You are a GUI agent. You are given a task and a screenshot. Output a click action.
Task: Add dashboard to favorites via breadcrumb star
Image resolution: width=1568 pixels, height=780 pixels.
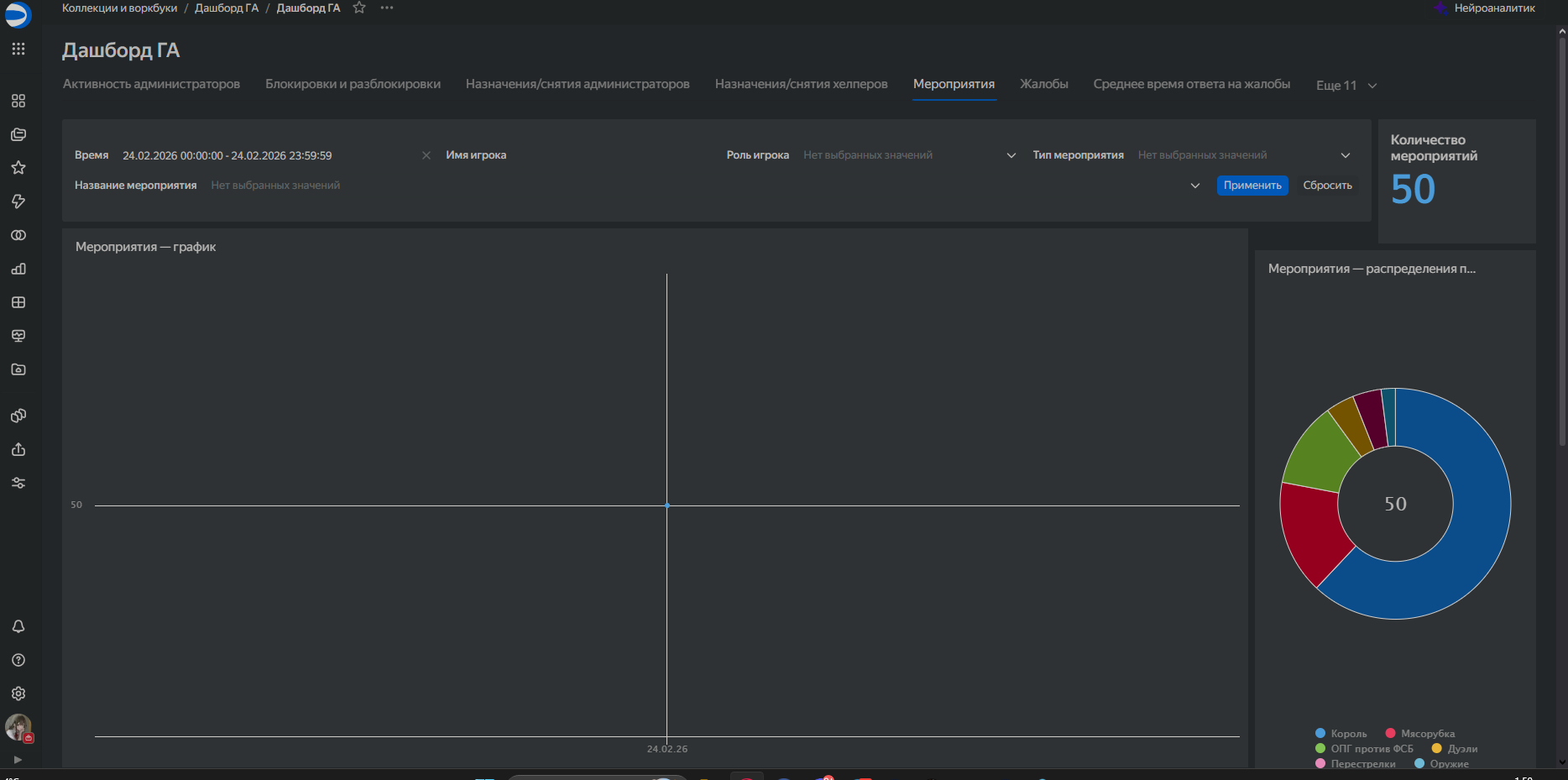pyautogui.click(x=359, y=8)
